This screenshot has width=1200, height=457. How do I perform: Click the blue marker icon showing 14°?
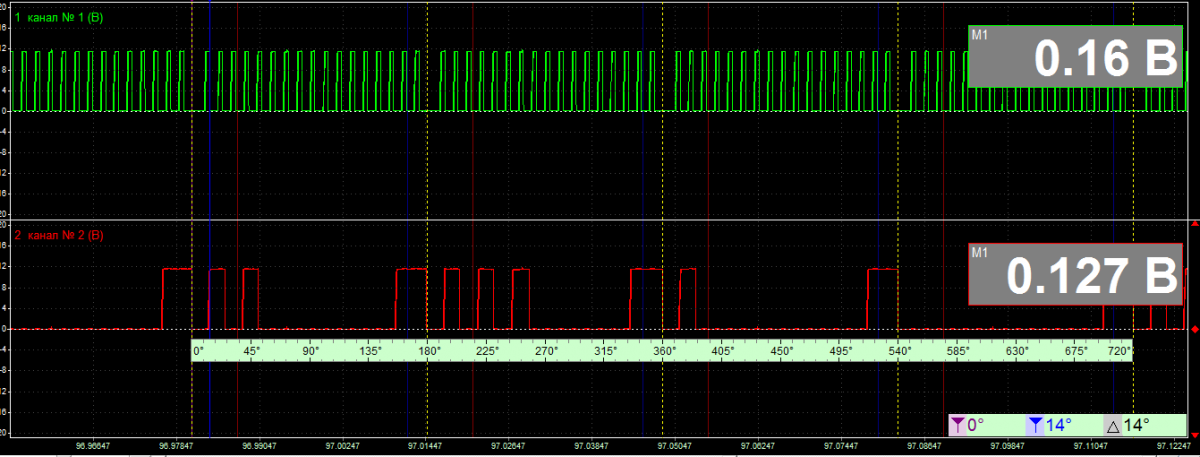pyautogui.click(x=1036, y=425)
